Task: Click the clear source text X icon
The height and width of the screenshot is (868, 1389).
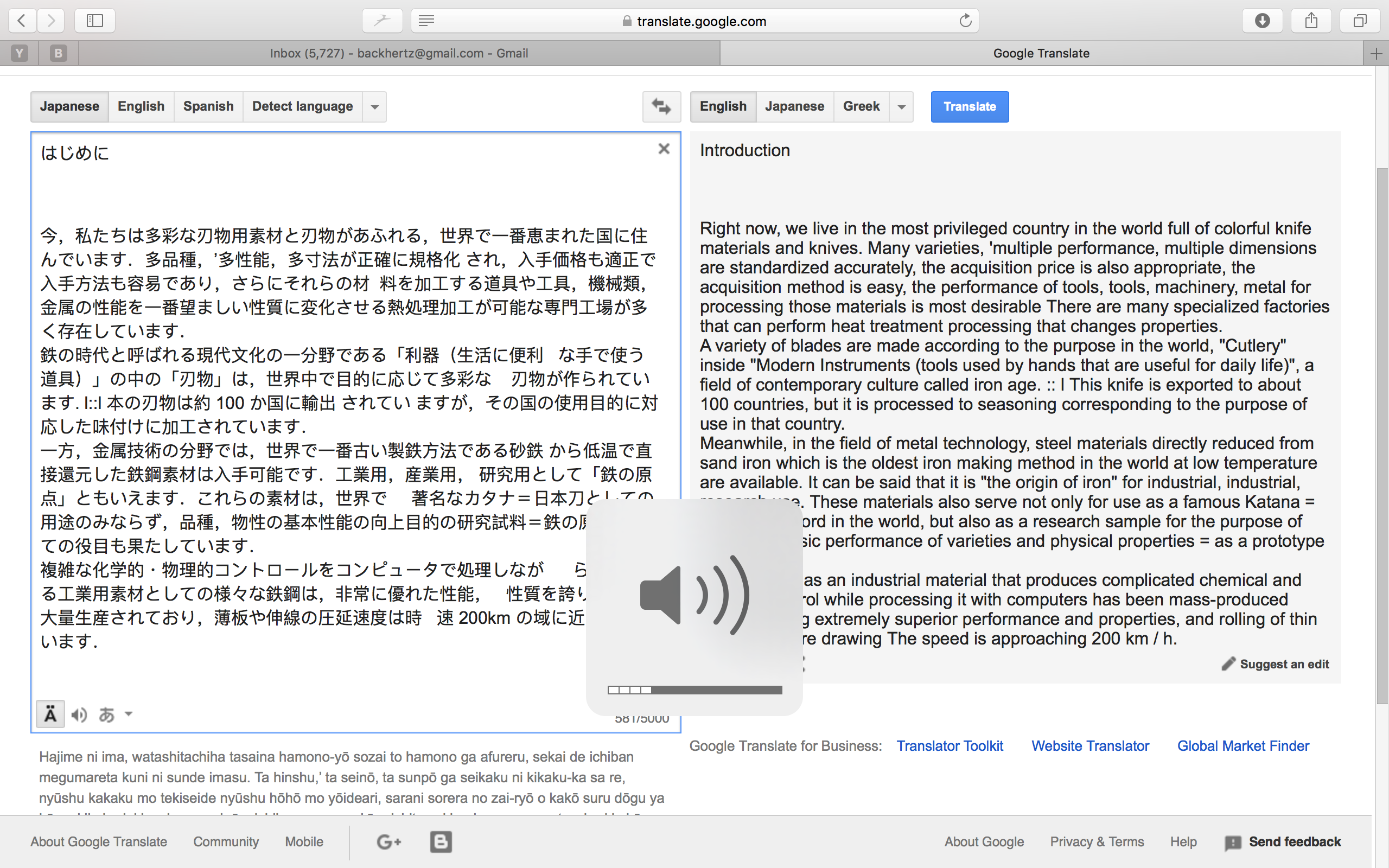Action: click(x=664, y=149)
